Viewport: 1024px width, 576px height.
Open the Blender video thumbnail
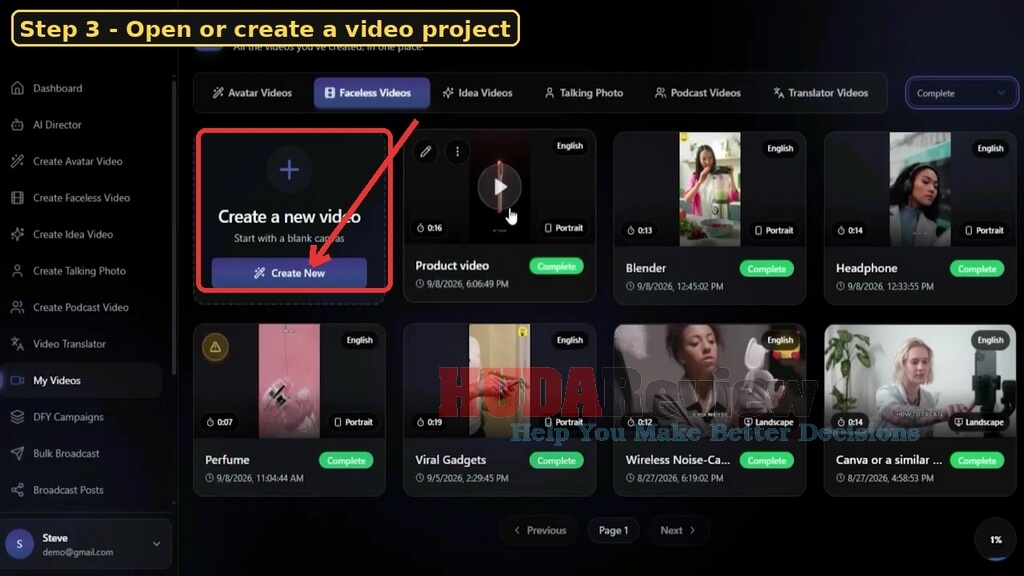(710, 189)
